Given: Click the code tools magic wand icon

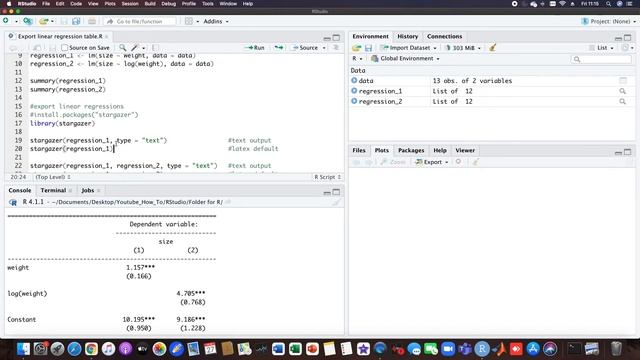Looking at the screenshot, I should click(135, 48).
